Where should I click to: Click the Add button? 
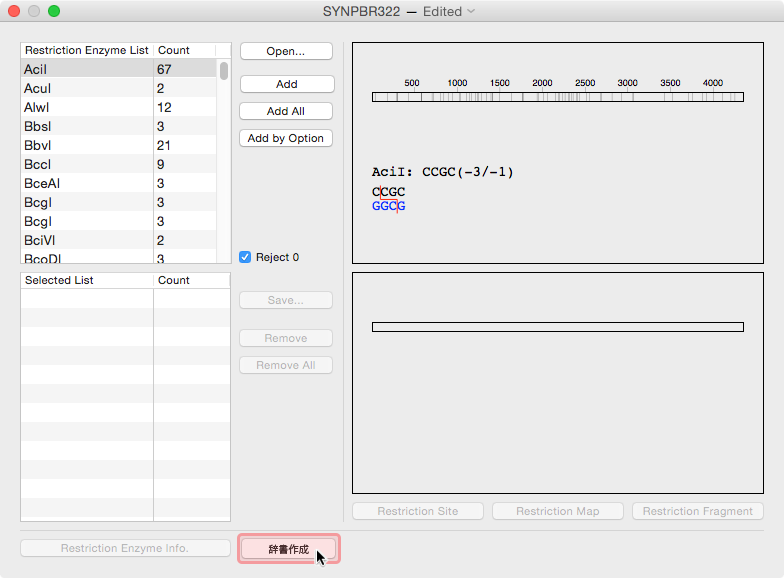(x=286, y=84)
